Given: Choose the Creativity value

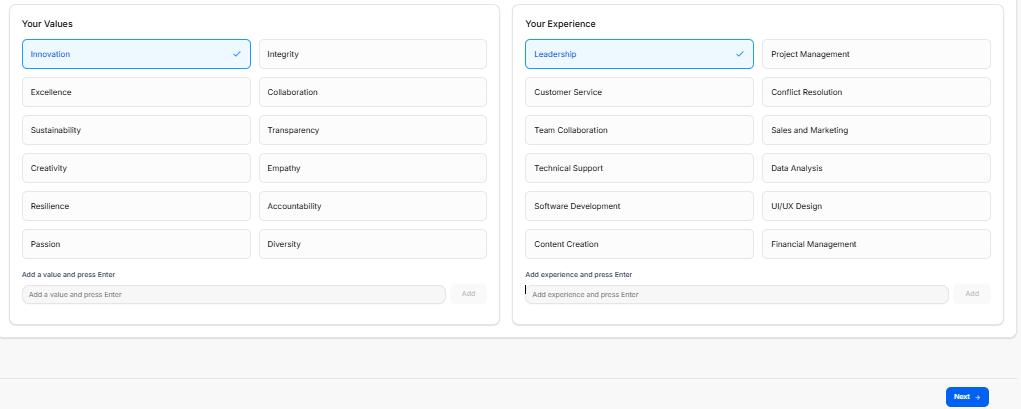Looking at the screenshot, I should coord(136,168).
